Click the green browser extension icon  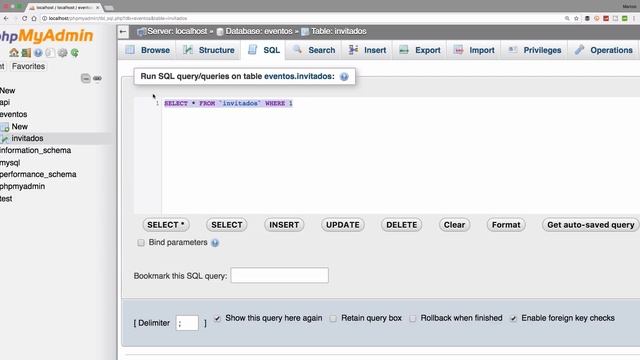click(x=624, y=18)
